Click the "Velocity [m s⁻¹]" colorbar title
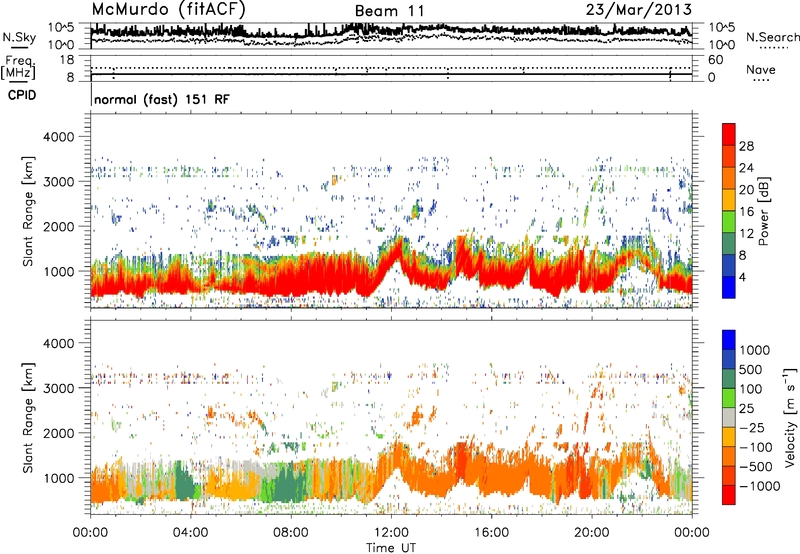800x554 pixels. coord(790,417)
